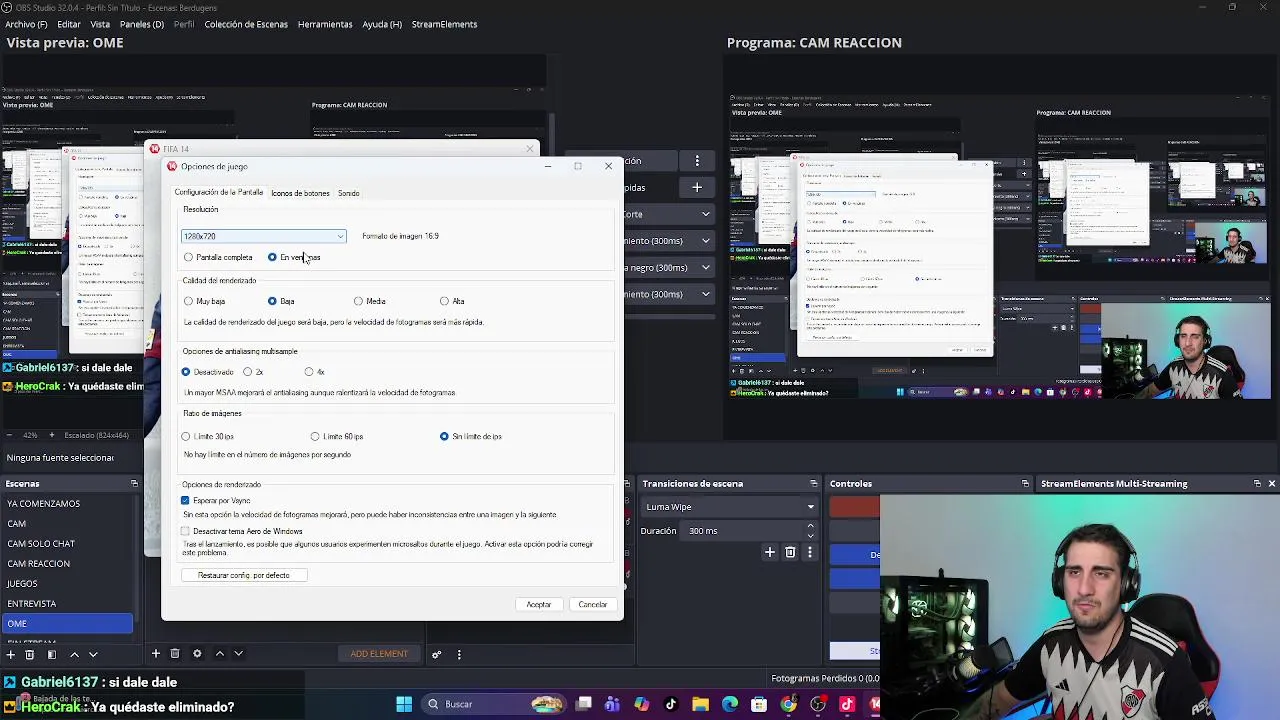
Task: Open Microsoft Edge from taskbar
Action: (x=730, y=704)
